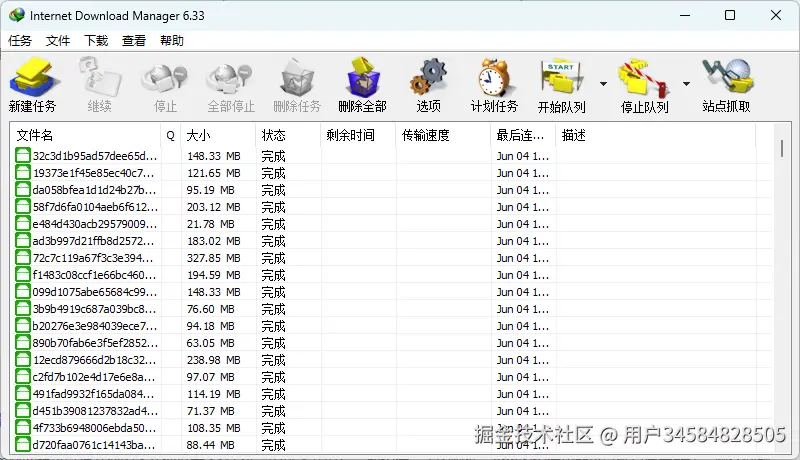Click size value 63.05 MB
Image resolution: width=800 pixels, height=460 pixels.
(210, 343)
